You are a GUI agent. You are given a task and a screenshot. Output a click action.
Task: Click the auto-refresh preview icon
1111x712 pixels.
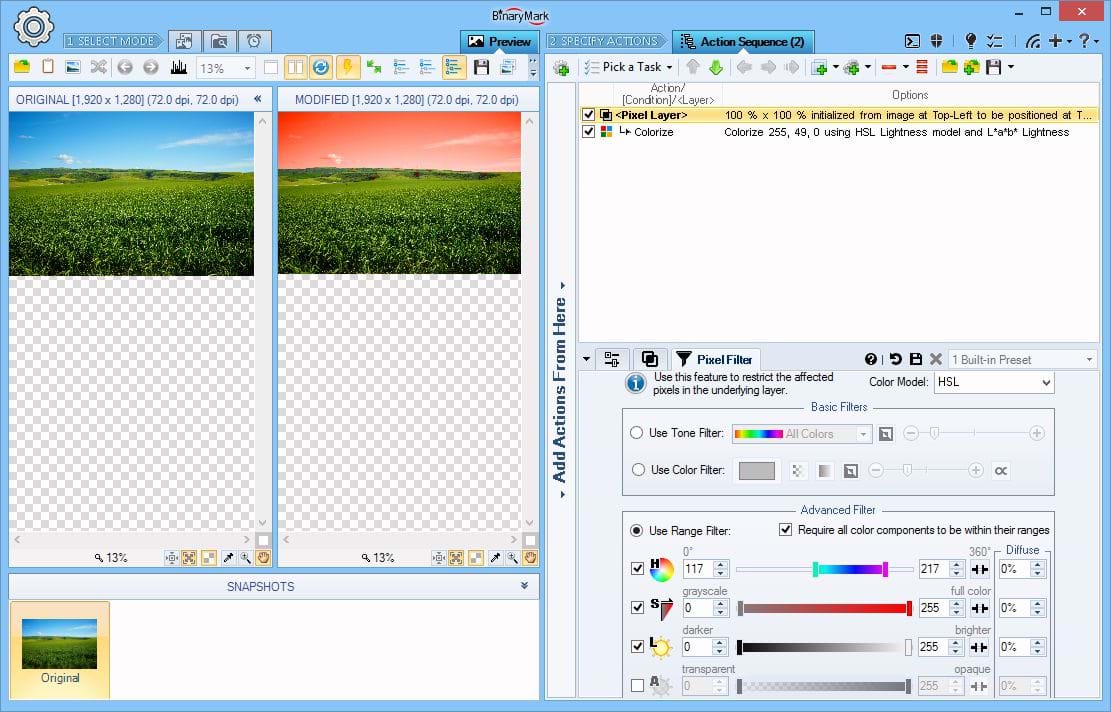tap(320, 67)
